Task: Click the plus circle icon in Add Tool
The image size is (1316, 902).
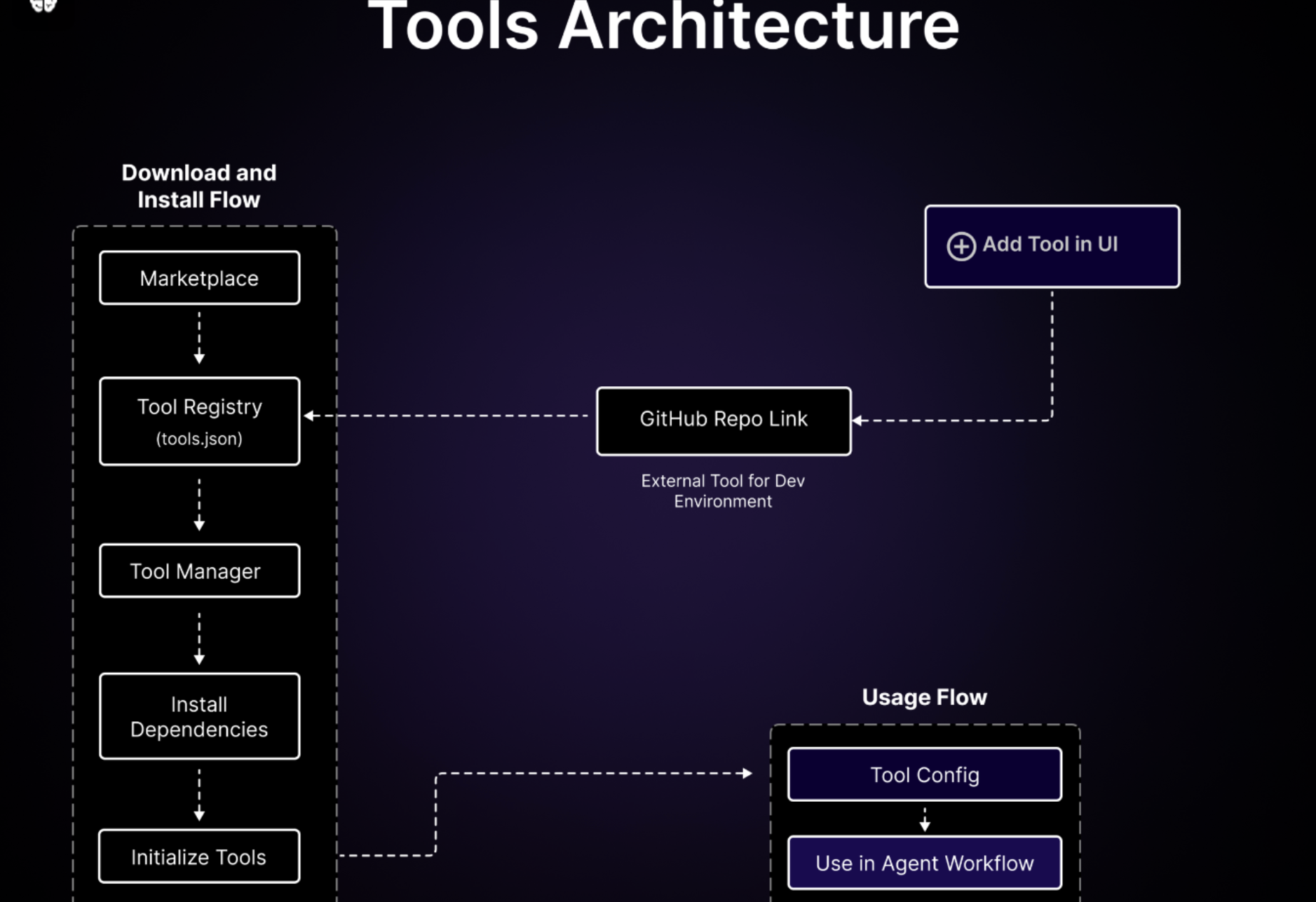Action: pos(961,246)
